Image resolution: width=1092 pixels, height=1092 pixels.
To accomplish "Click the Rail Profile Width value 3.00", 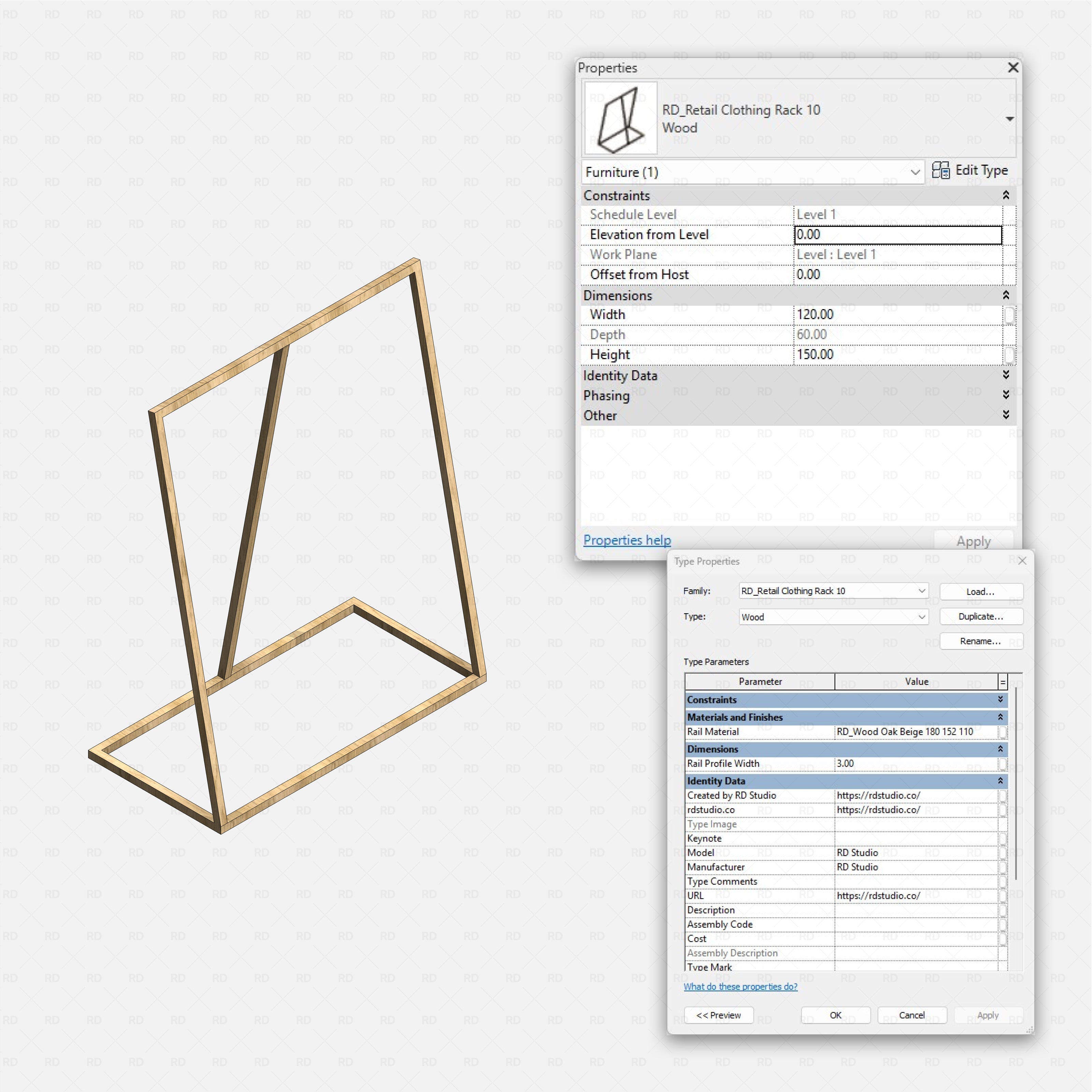I will point(916,764).
